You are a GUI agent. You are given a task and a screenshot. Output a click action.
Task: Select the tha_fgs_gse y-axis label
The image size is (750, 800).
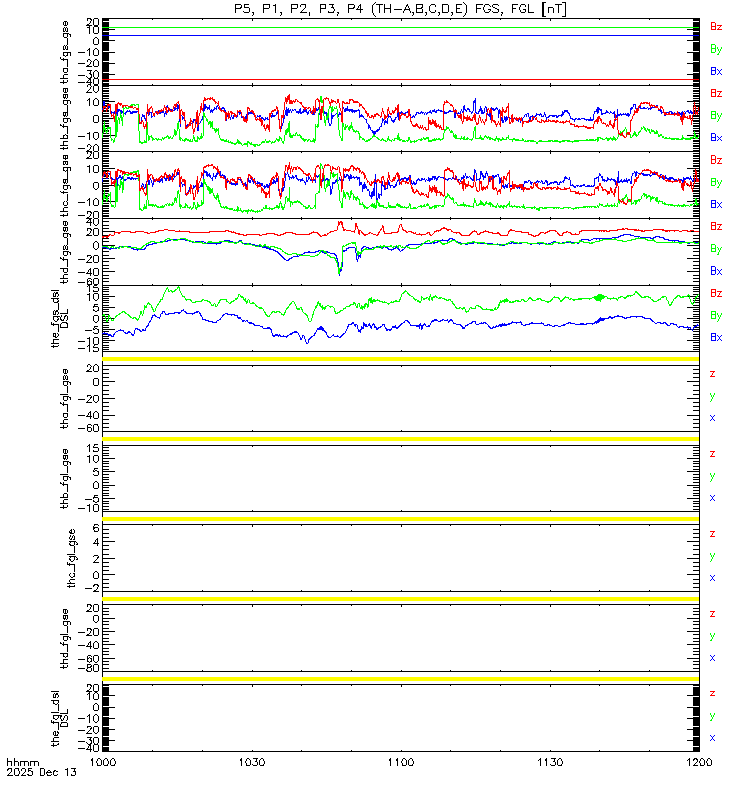click(65, 52)
